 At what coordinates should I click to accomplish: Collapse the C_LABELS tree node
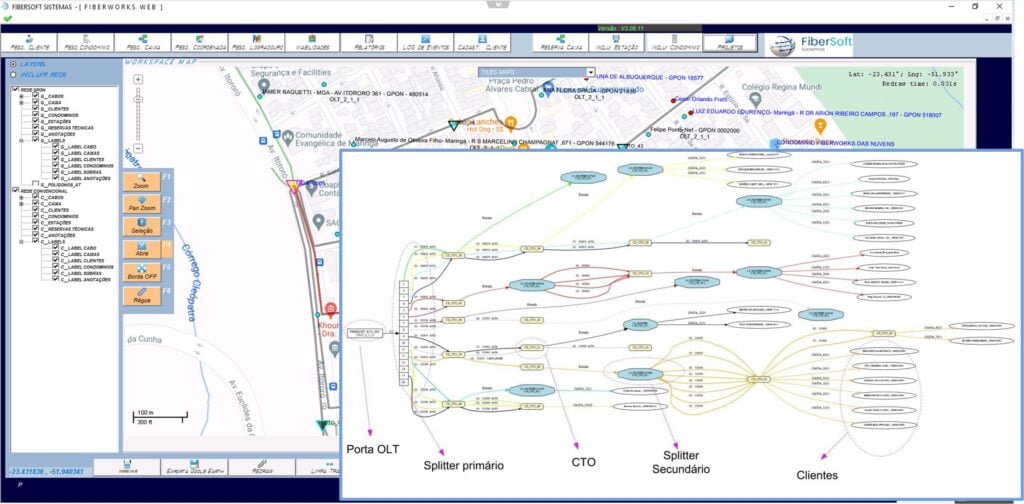[x=21, y=242]
